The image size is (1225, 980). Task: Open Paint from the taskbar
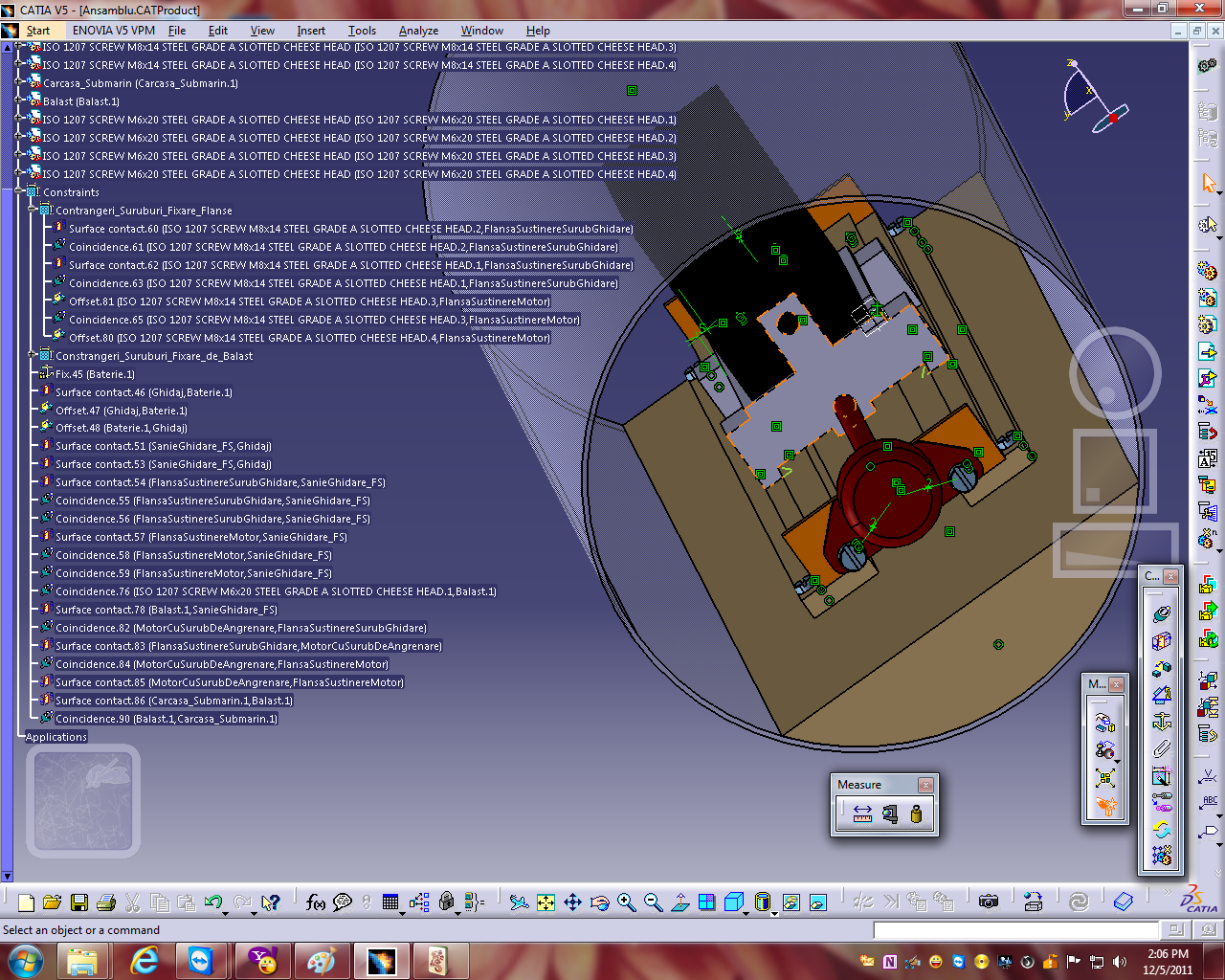(321, 960)
